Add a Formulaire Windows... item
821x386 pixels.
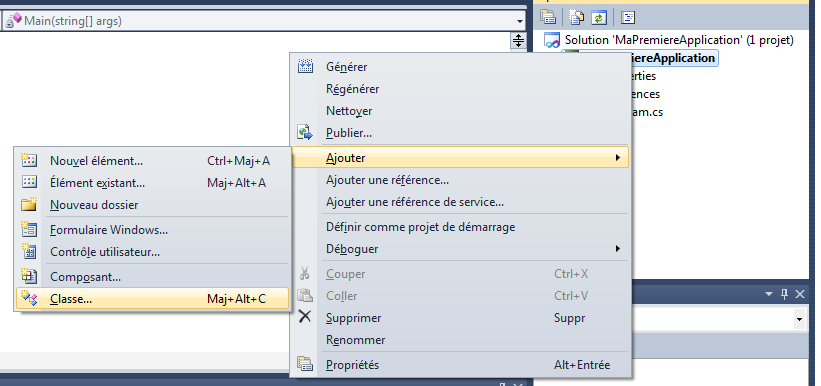pos(152,230)
